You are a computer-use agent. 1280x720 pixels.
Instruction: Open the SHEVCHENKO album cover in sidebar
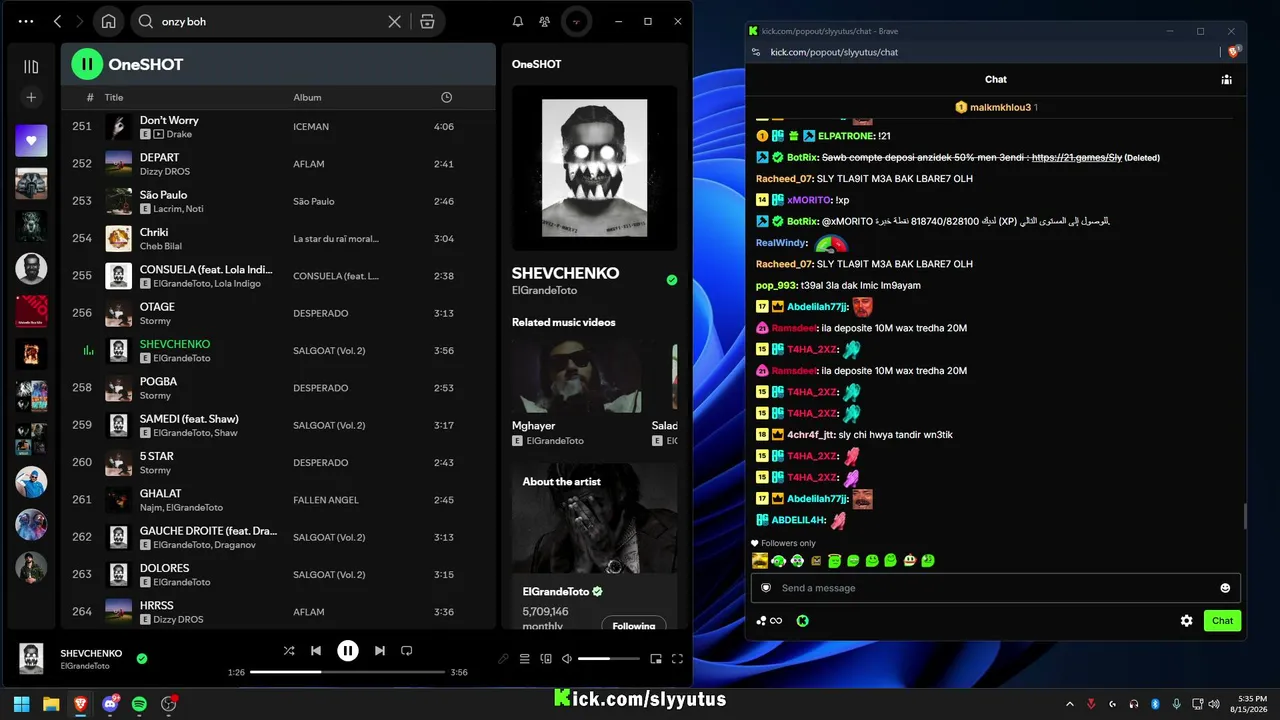tap(594, 167)
